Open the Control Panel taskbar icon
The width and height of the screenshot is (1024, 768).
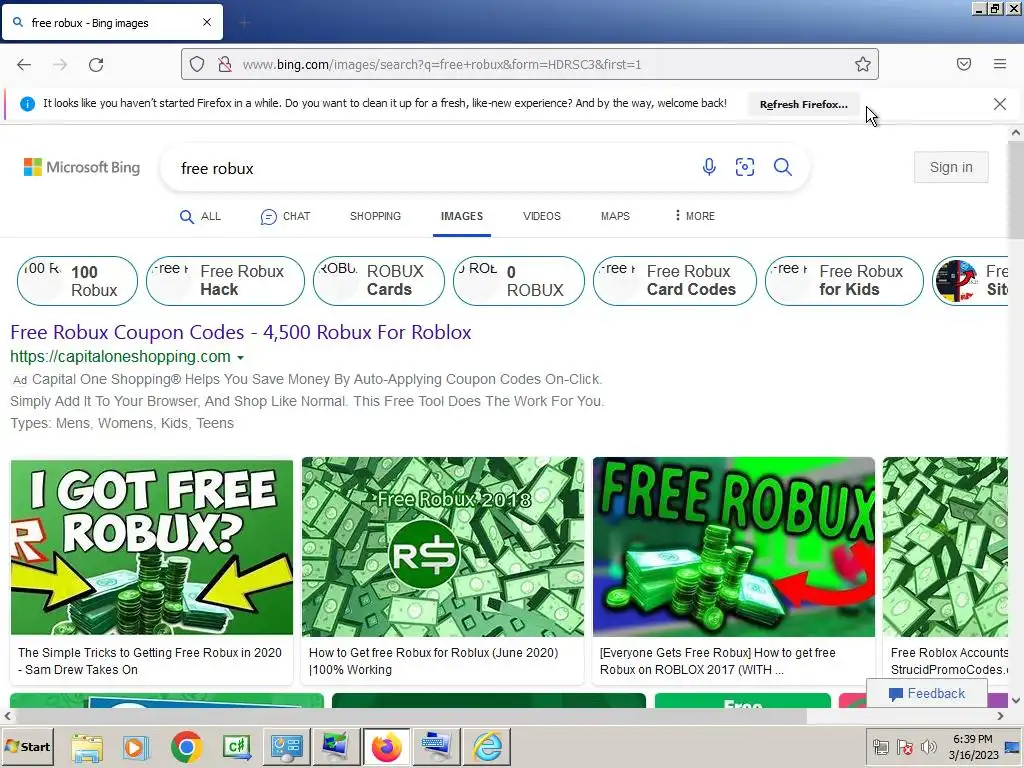coord(287,747)
